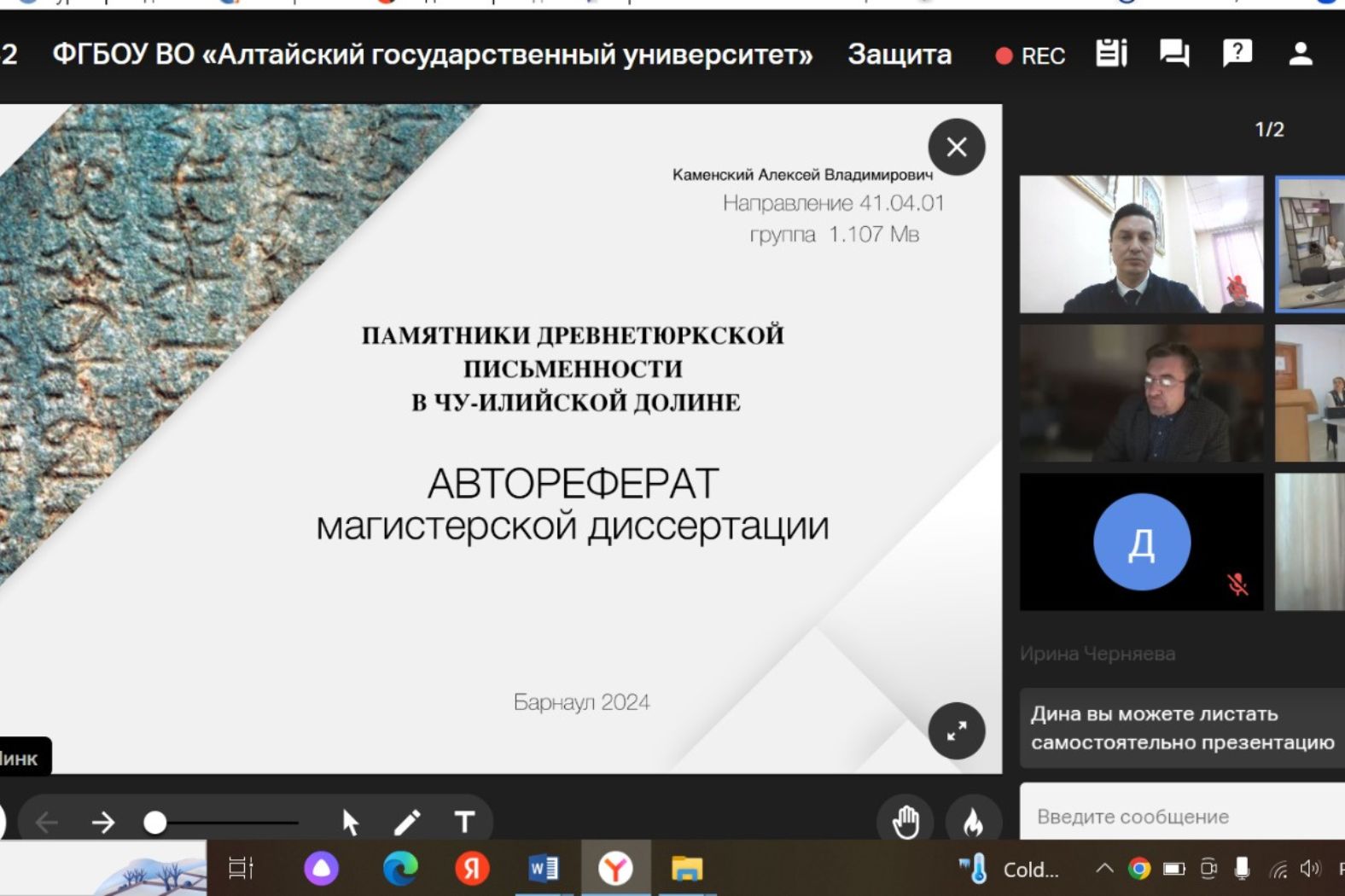
Task: Select the text annotation tool
Action: 464,823
